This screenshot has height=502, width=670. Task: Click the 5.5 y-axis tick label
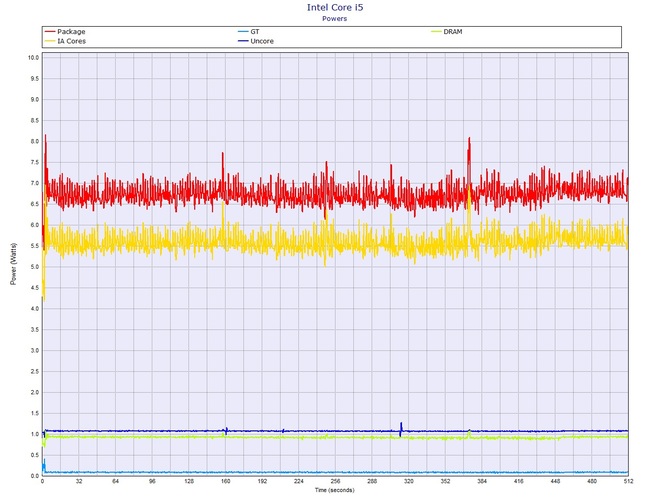[x=35, y=246]
